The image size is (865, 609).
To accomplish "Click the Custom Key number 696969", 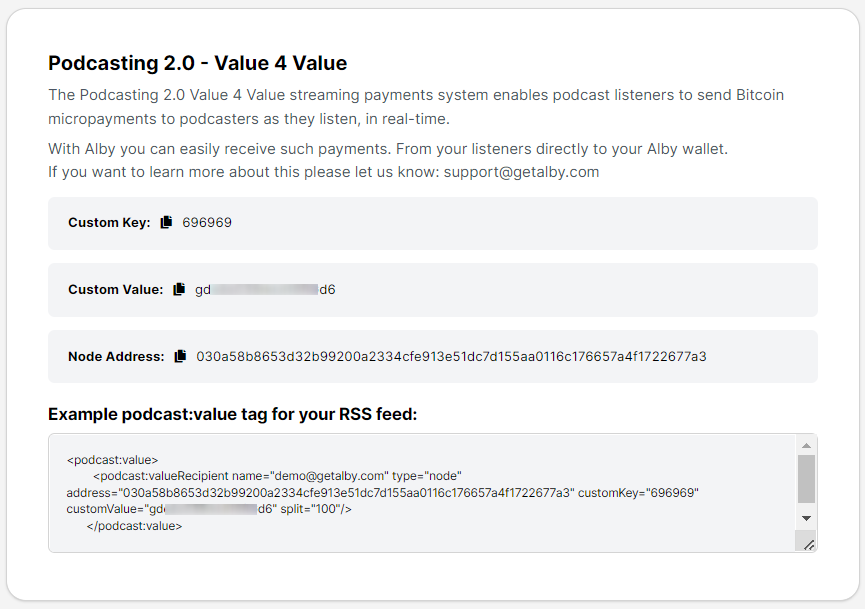I will (x=207, y=222).
